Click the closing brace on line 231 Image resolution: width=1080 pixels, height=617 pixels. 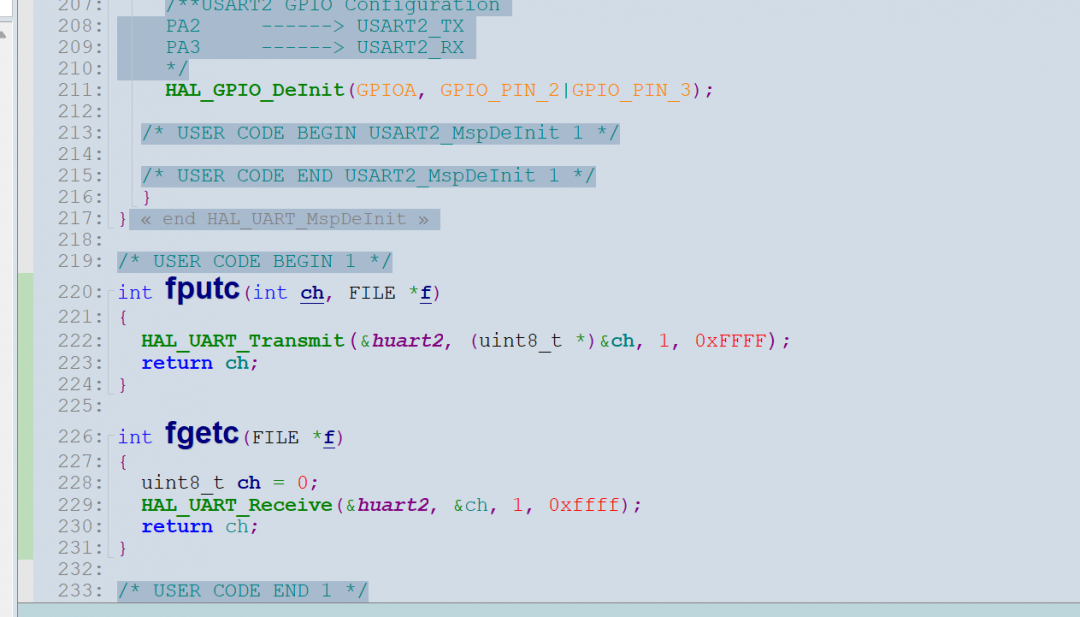[x=123, y=547]
